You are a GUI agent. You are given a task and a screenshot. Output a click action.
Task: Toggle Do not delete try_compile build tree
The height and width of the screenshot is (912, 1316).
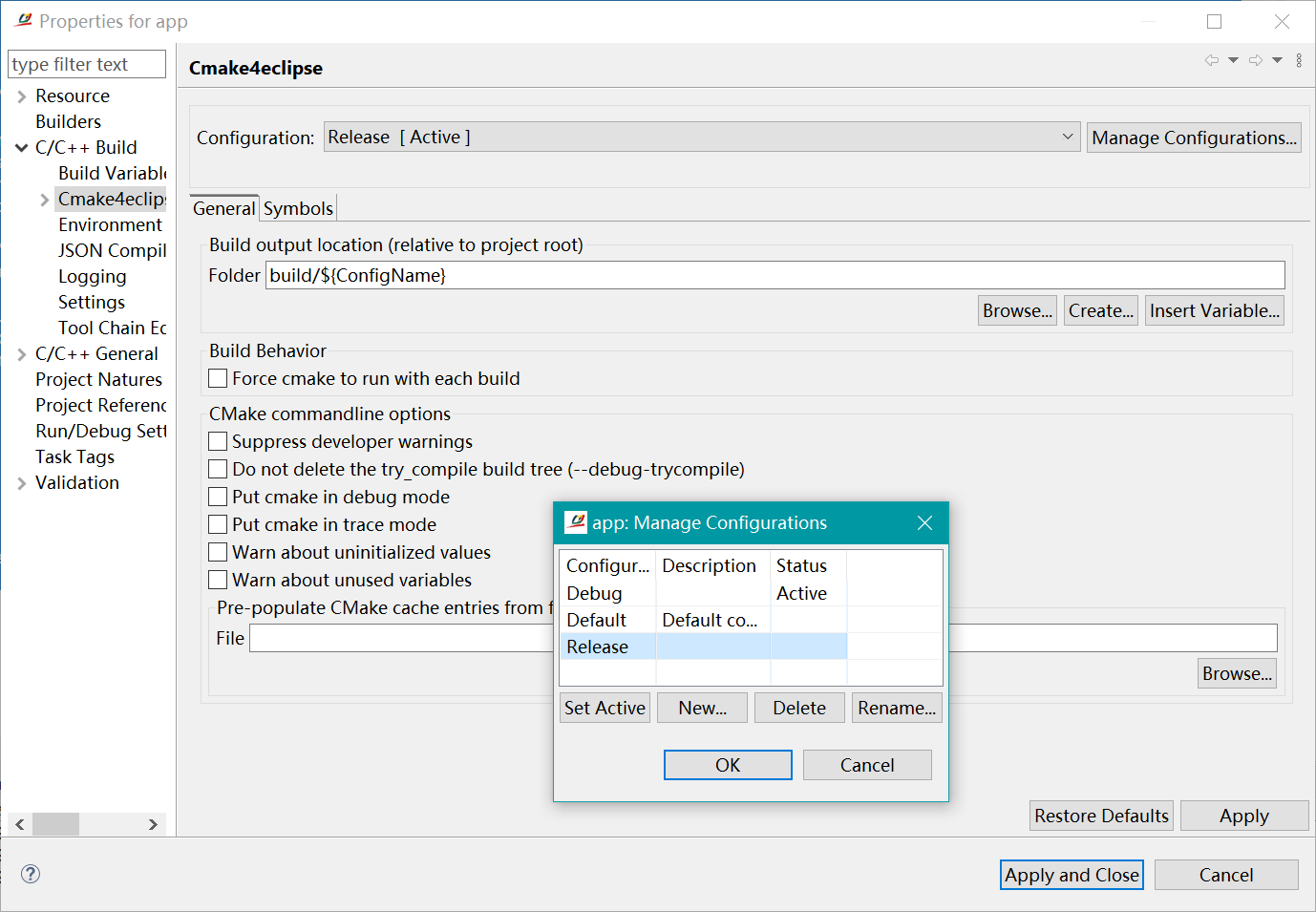[218, 469]
